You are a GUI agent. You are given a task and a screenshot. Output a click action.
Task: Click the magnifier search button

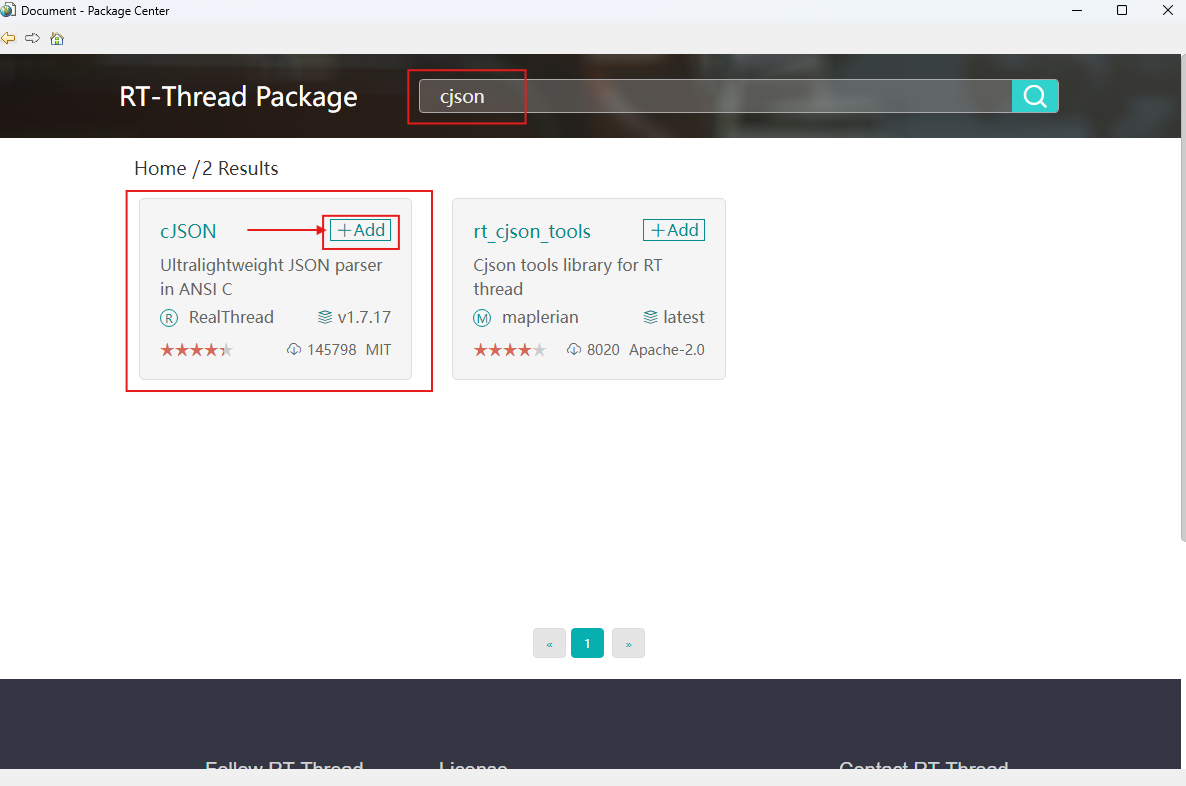pos(1035,96)
